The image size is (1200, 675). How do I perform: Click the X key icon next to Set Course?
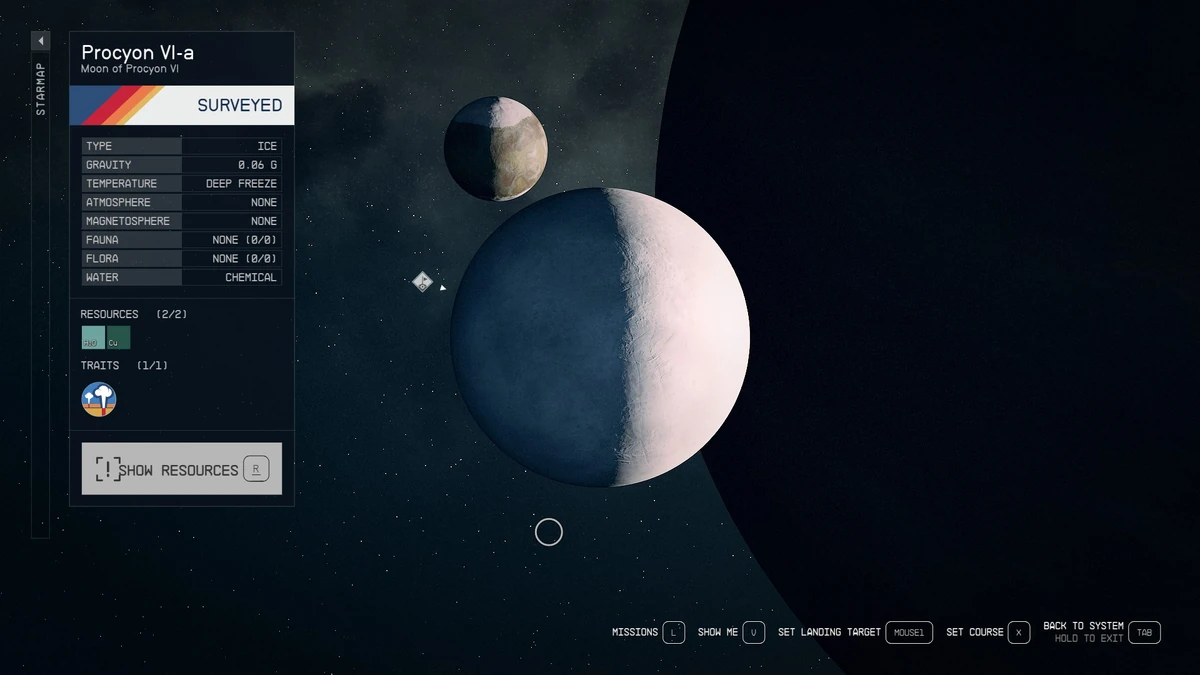coord(1019,632)
